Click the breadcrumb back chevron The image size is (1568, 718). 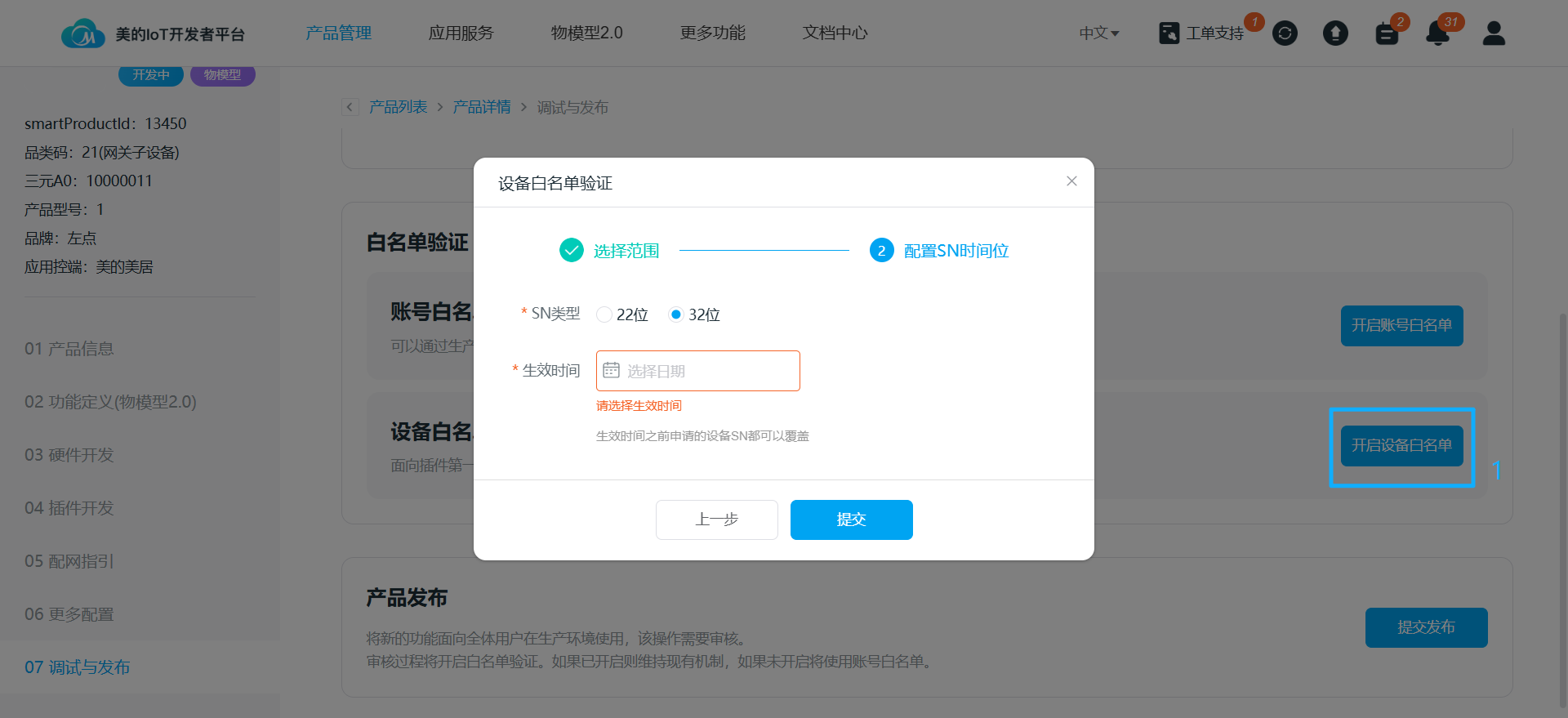tap(350, 107)
